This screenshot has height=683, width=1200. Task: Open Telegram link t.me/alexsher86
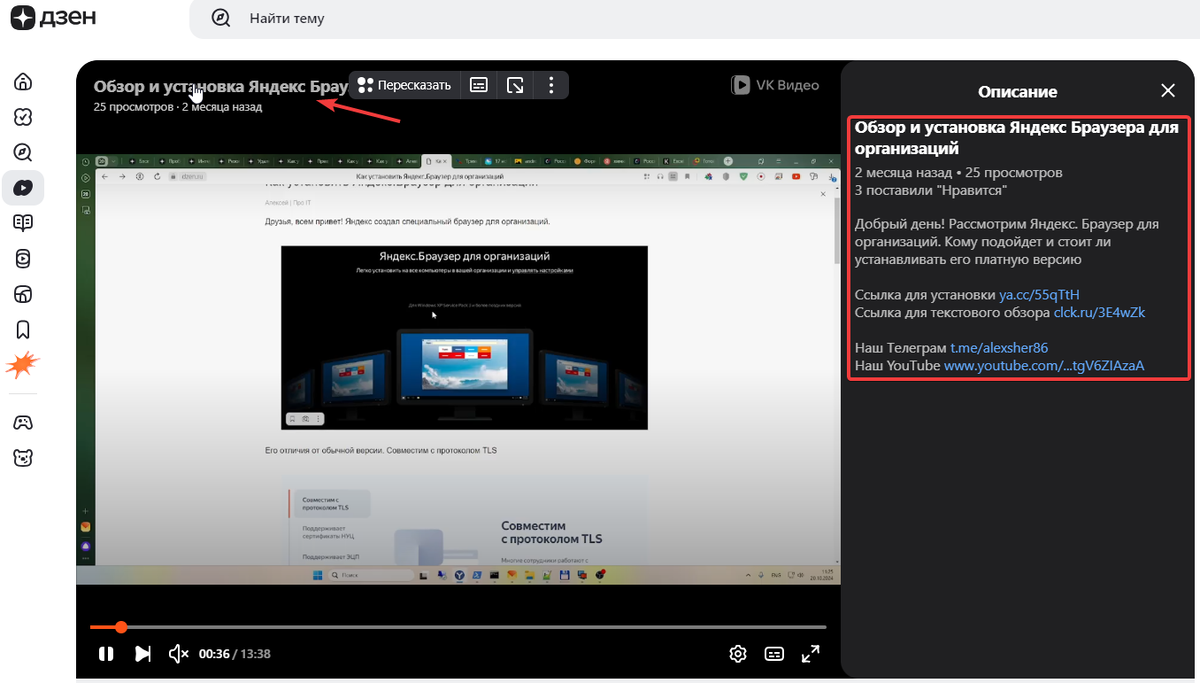point(999,348)
